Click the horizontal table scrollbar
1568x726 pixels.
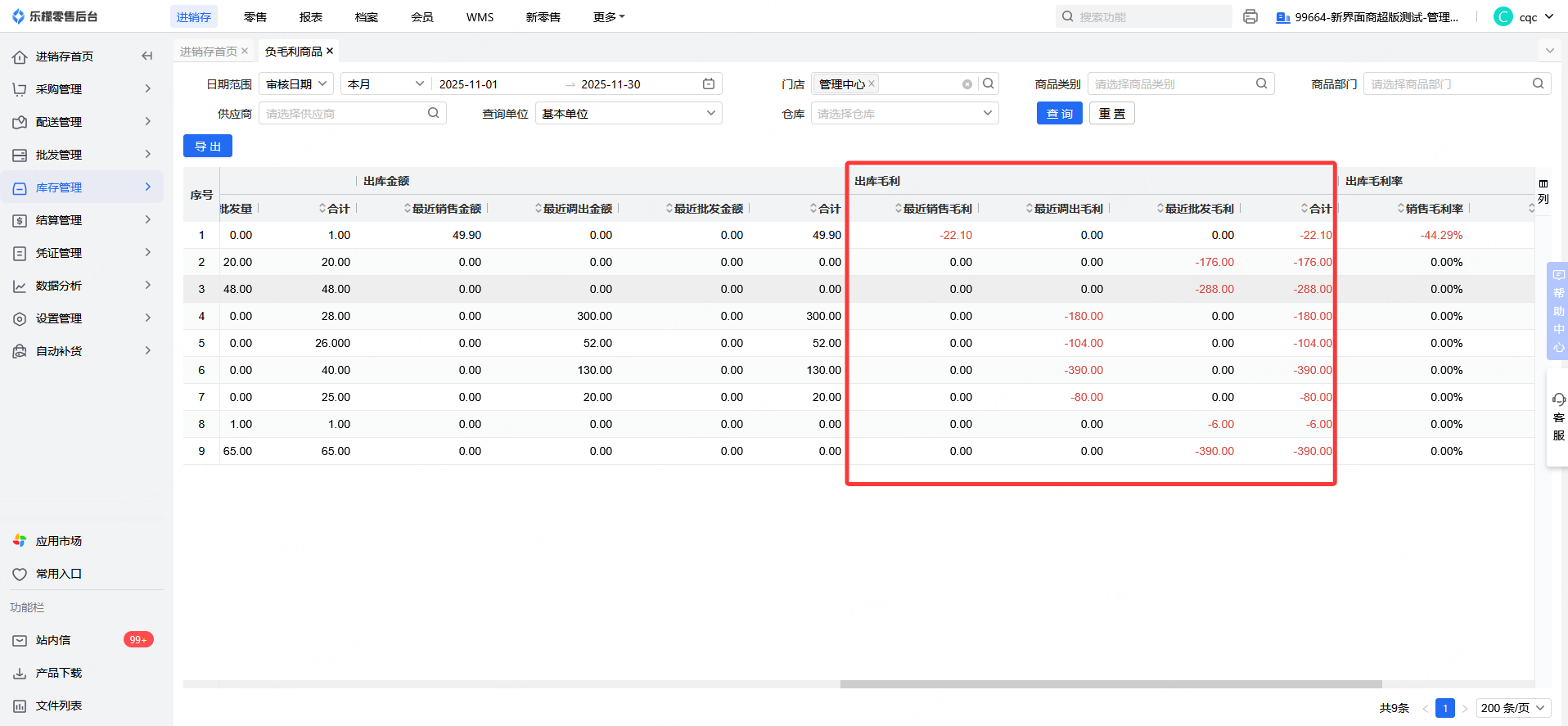click(x=1111, y=684)
